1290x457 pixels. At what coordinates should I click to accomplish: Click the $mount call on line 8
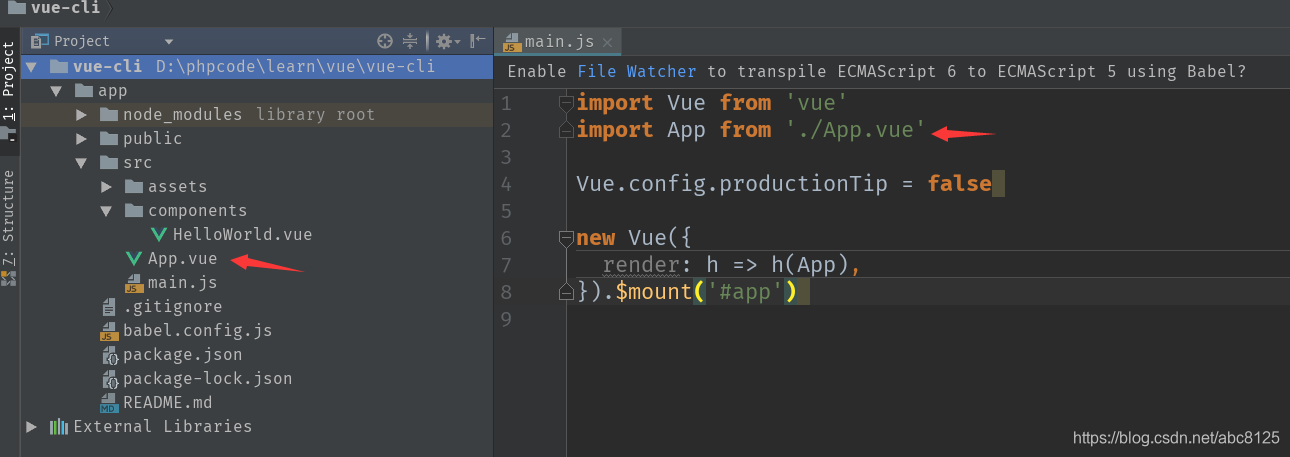tap(652, 292)
